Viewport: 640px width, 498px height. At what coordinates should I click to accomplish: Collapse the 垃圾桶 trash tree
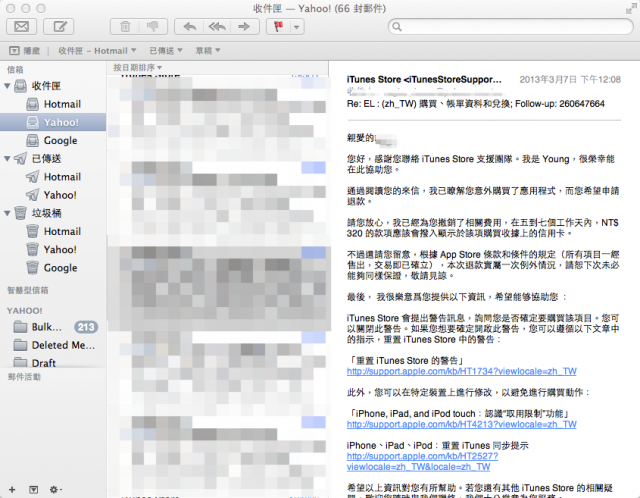click(7, 213)
